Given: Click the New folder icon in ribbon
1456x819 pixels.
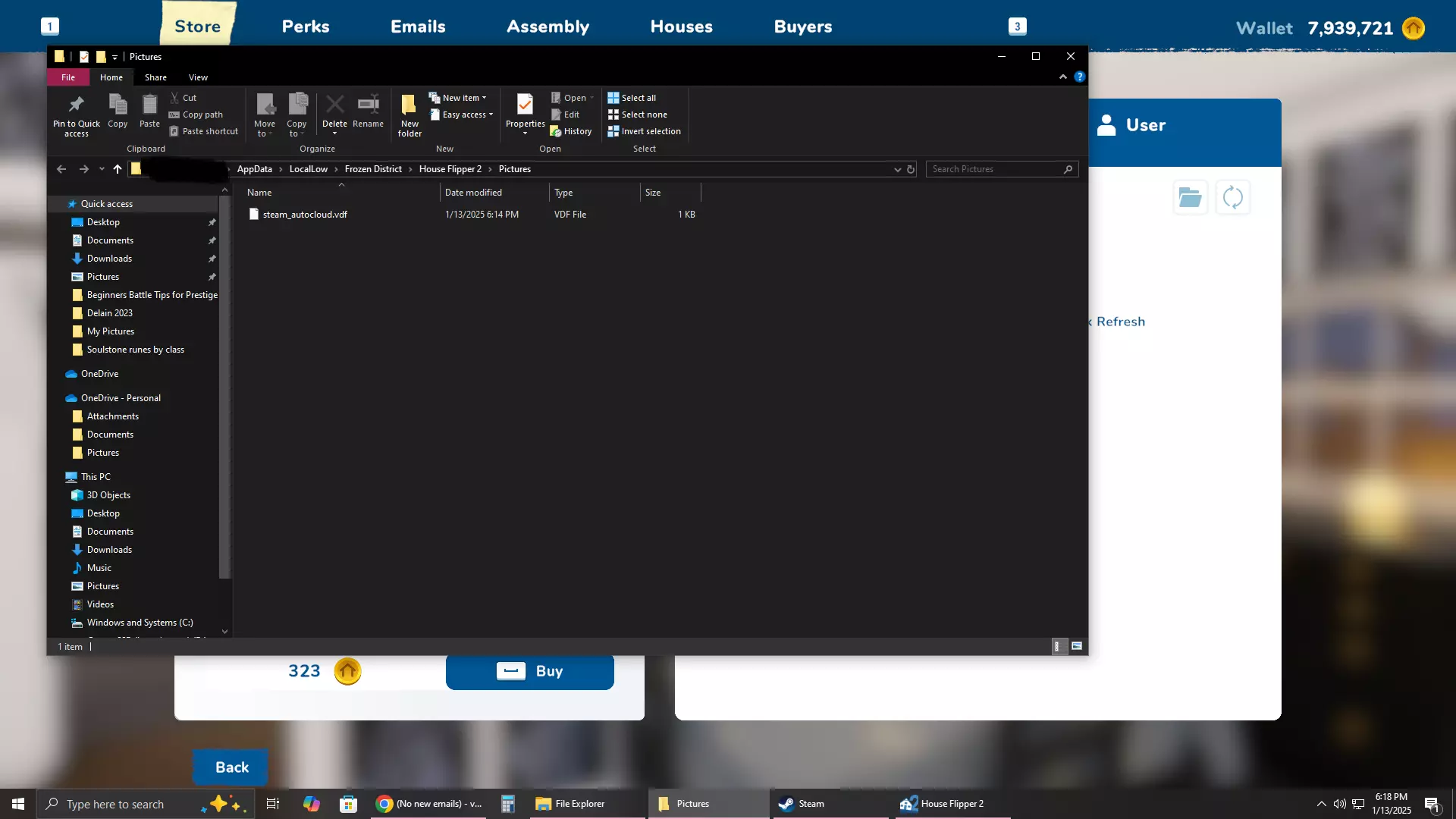Looking at the screenshot, I should point(409,105).
